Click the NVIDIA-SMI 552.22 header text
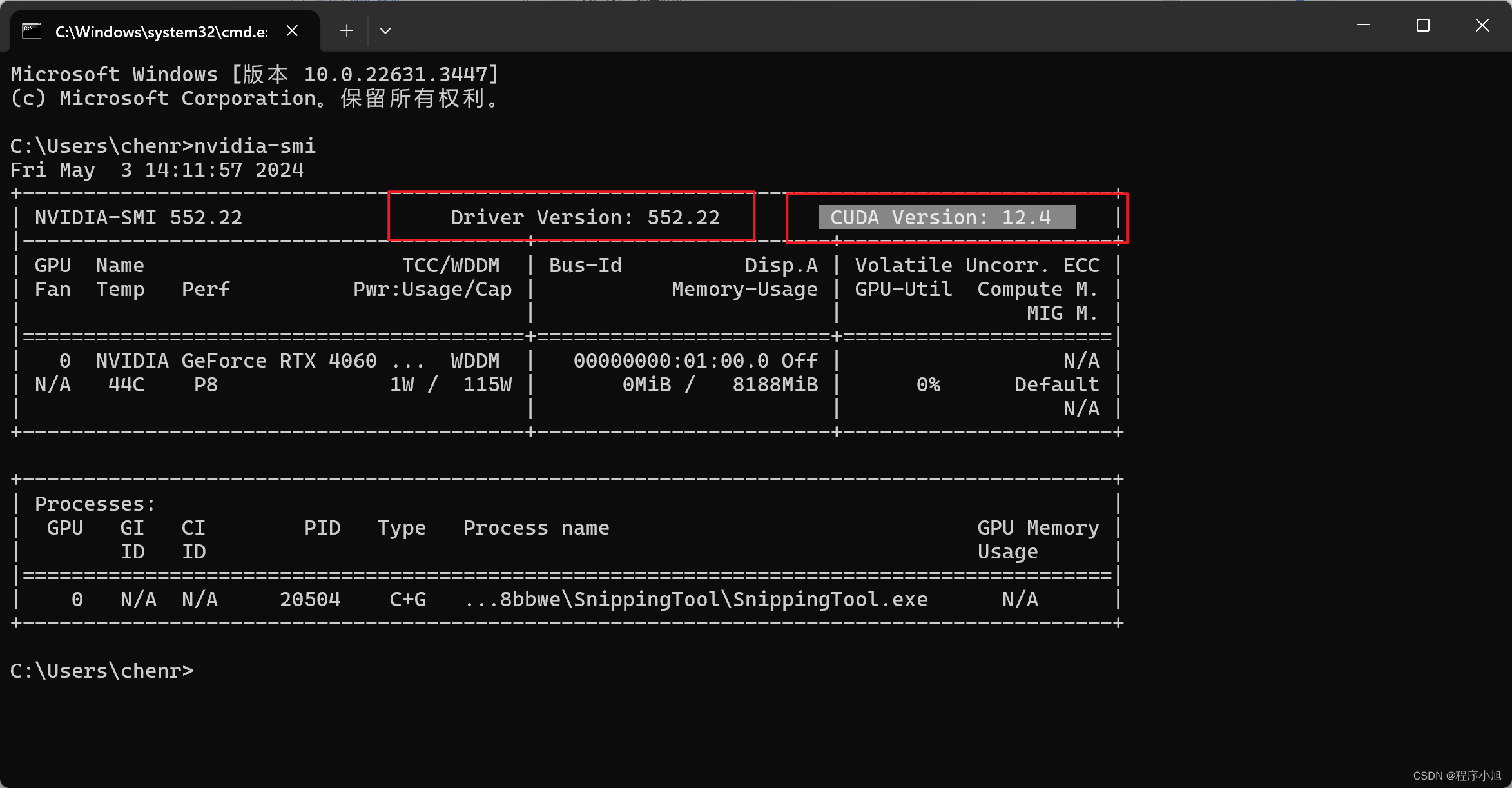 (139, 217)
